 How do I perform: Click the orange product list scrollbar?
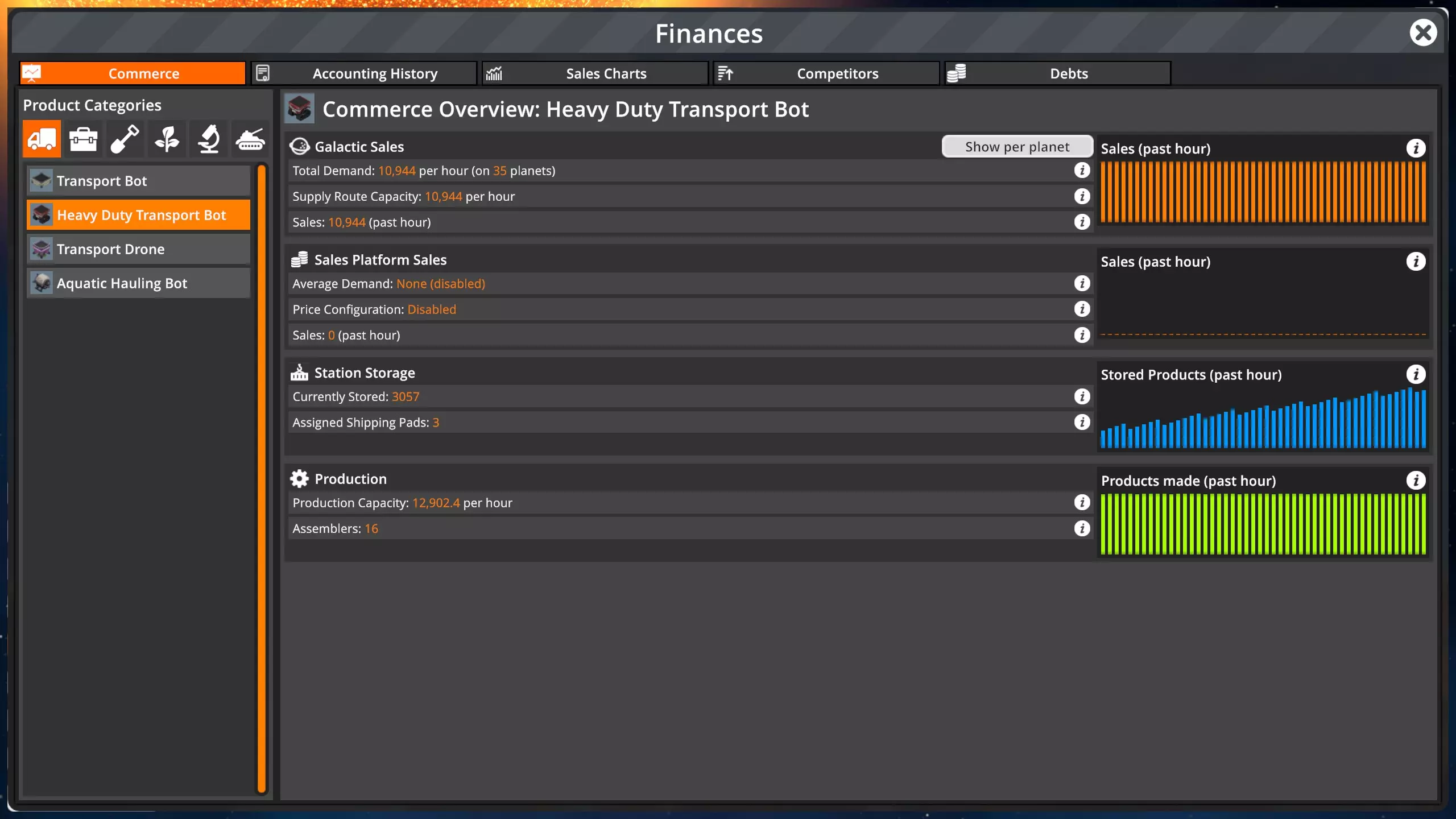point(262,478)
